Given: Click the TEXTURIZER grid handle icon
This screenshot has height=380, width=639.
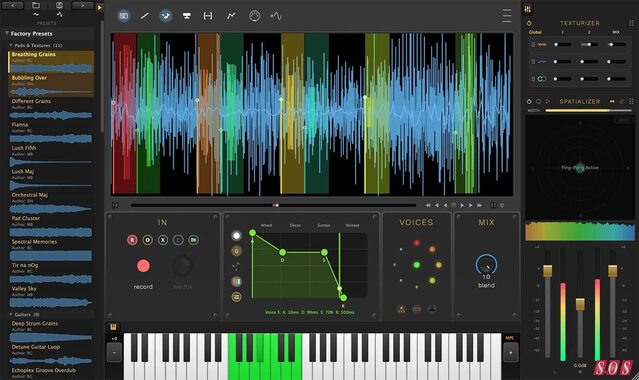Looking at the screenshot, I should (x=631, y=23).
